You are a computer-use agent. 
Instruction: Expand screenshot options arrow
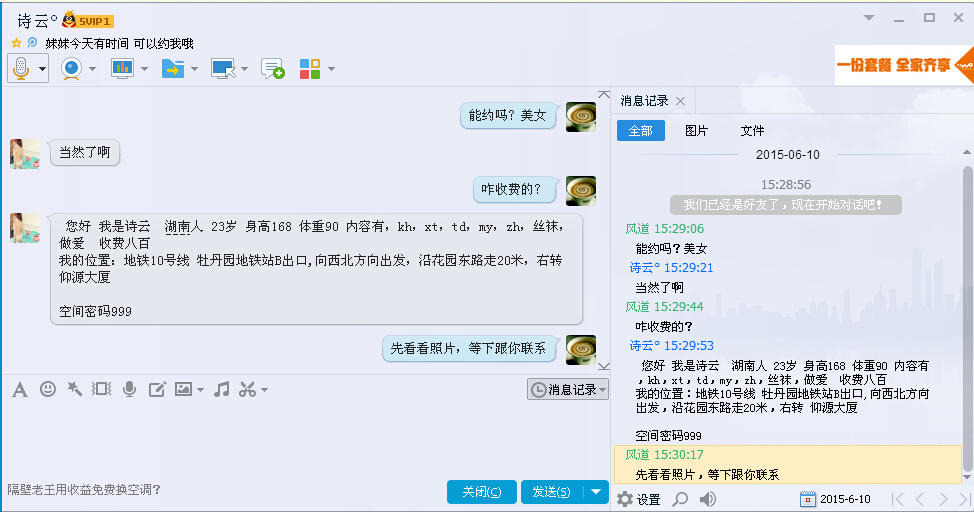264,390
